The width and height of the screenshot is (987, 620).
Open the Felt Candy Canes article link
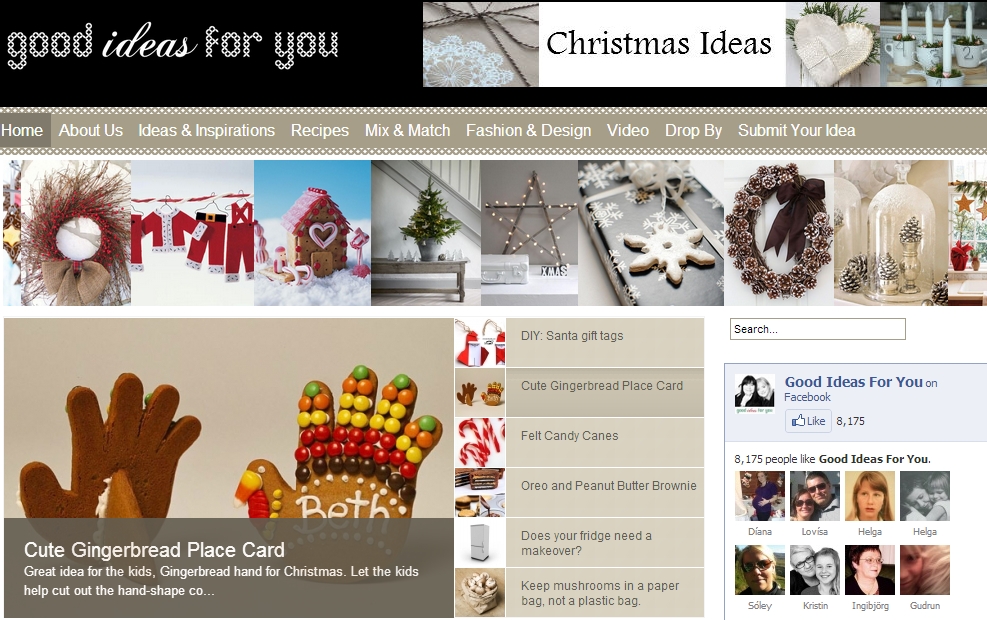point(570,436)
